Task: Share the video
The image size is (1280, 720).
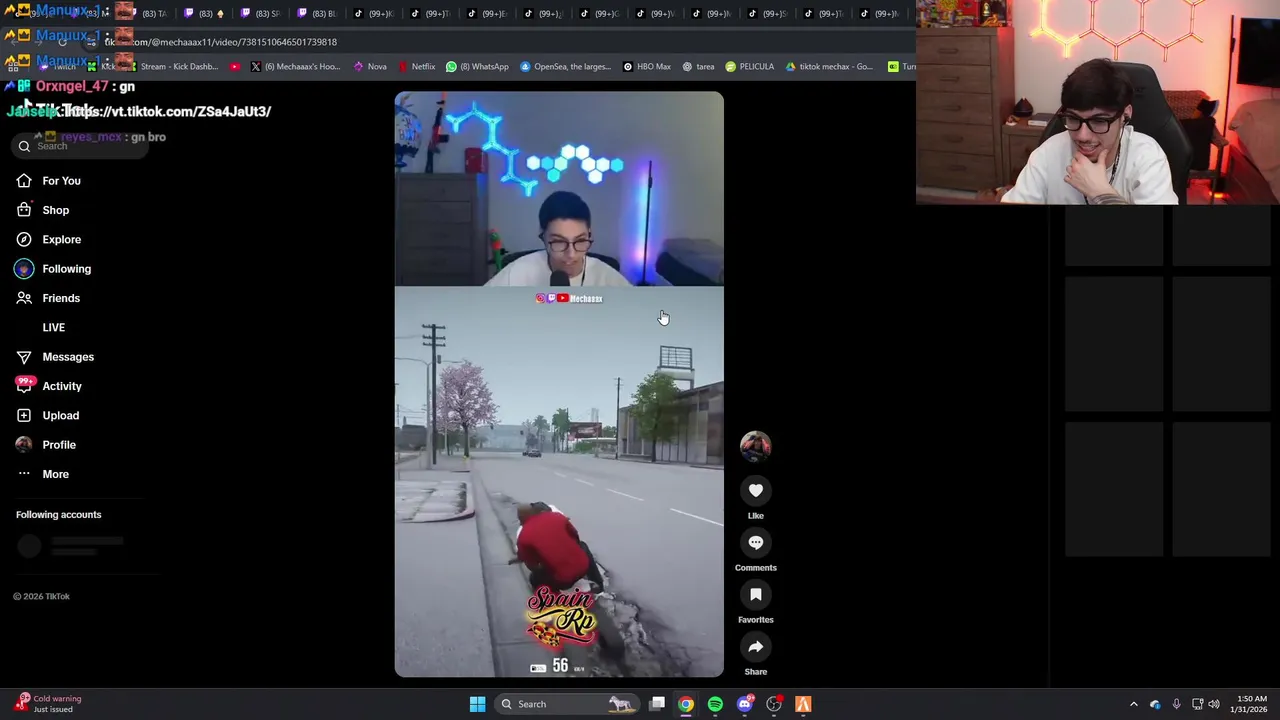Action: [x=756, y=646]
